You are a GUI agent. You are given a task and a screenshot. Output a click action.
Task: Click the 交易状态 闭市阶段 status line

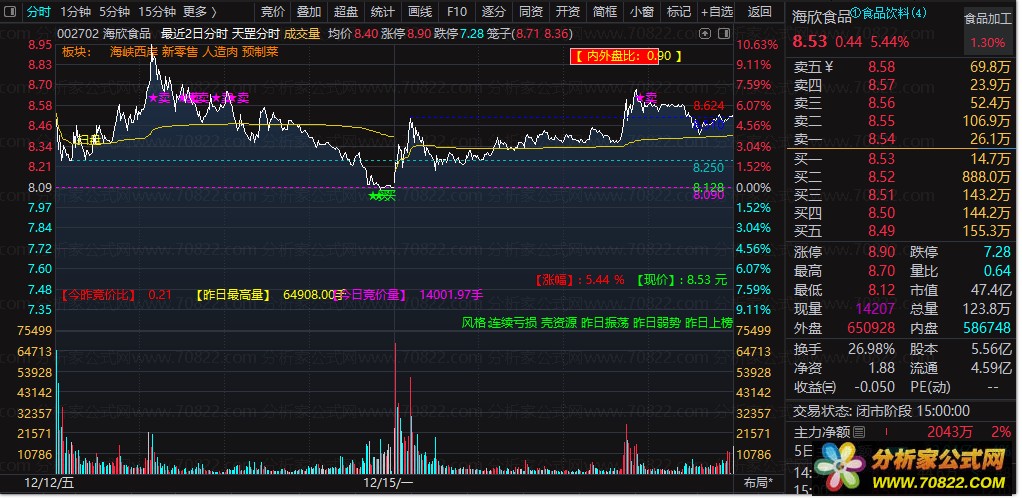(881, 411)
